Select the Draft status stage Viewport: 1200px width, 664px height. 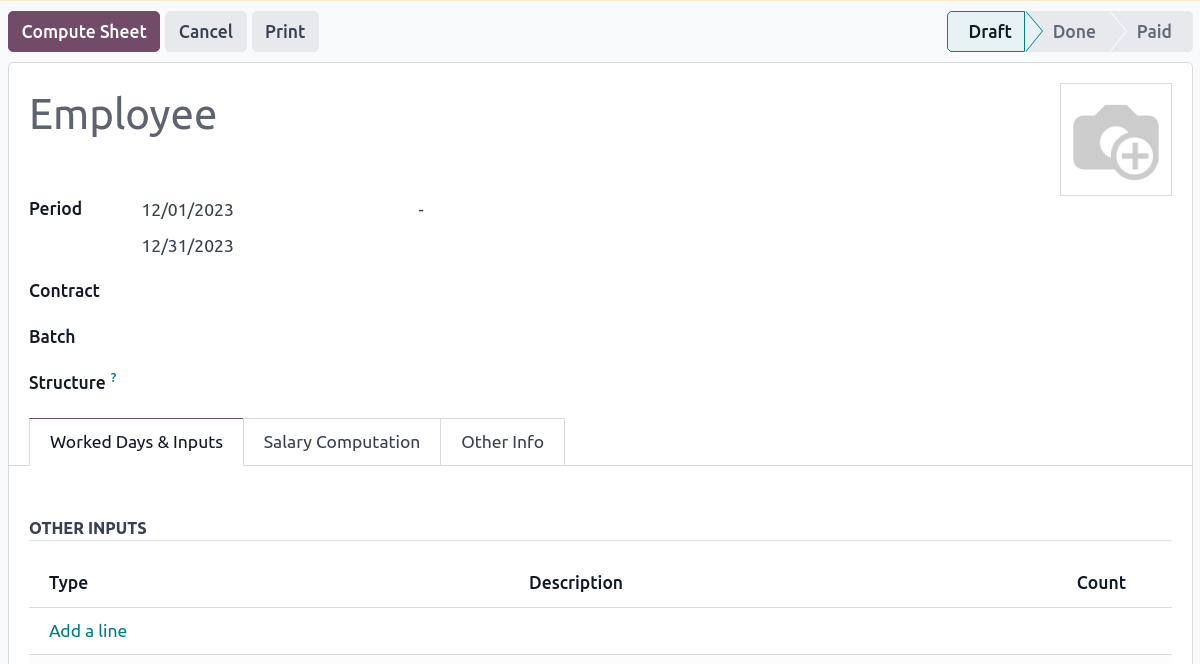tap(988, 31)
